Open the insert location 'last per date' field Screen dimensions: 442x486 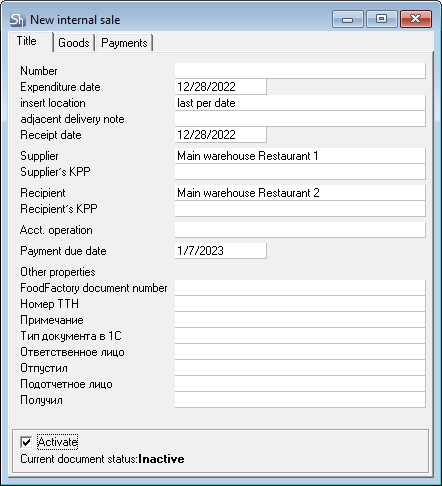click(300, 103)
